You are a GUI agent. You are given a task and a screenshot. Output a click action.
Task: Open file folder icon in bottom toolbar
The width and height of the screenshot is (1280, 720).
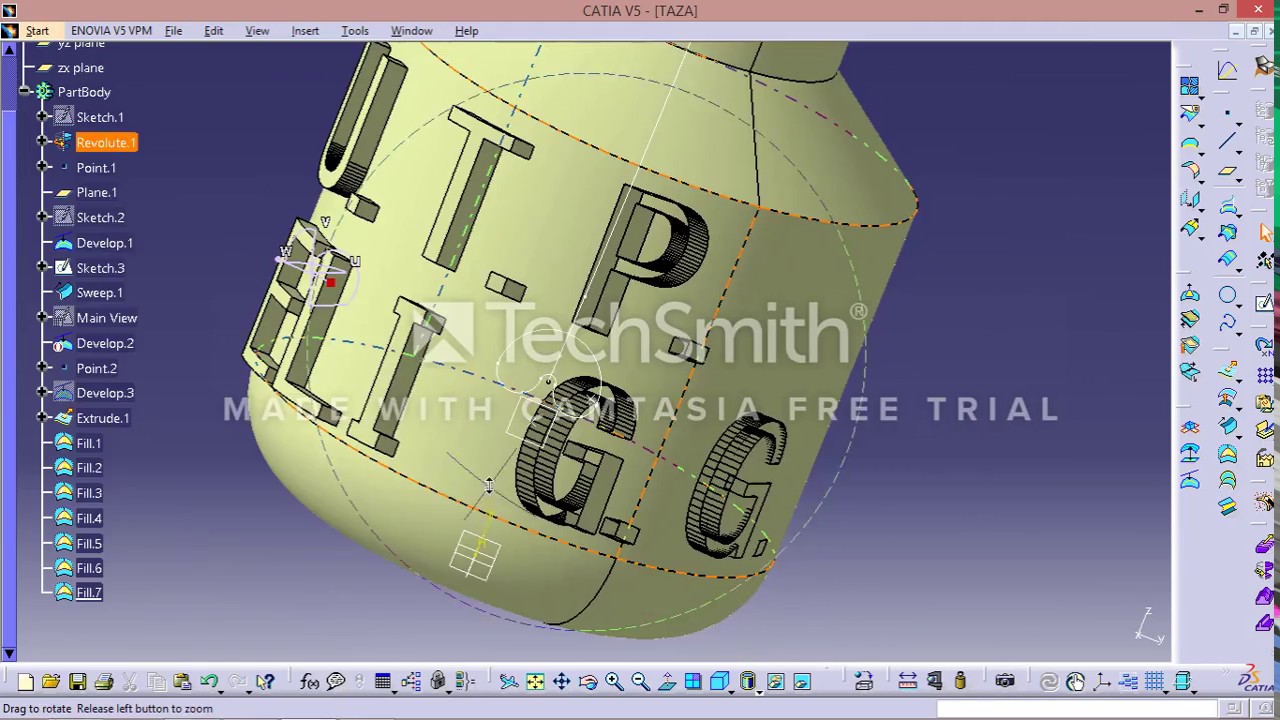point(51,682)
